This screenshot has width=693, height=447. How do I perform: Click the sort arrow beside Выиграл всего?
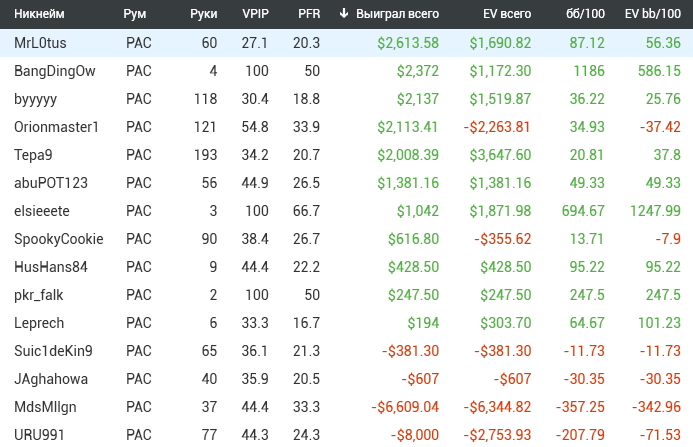[x=344, y=14]
